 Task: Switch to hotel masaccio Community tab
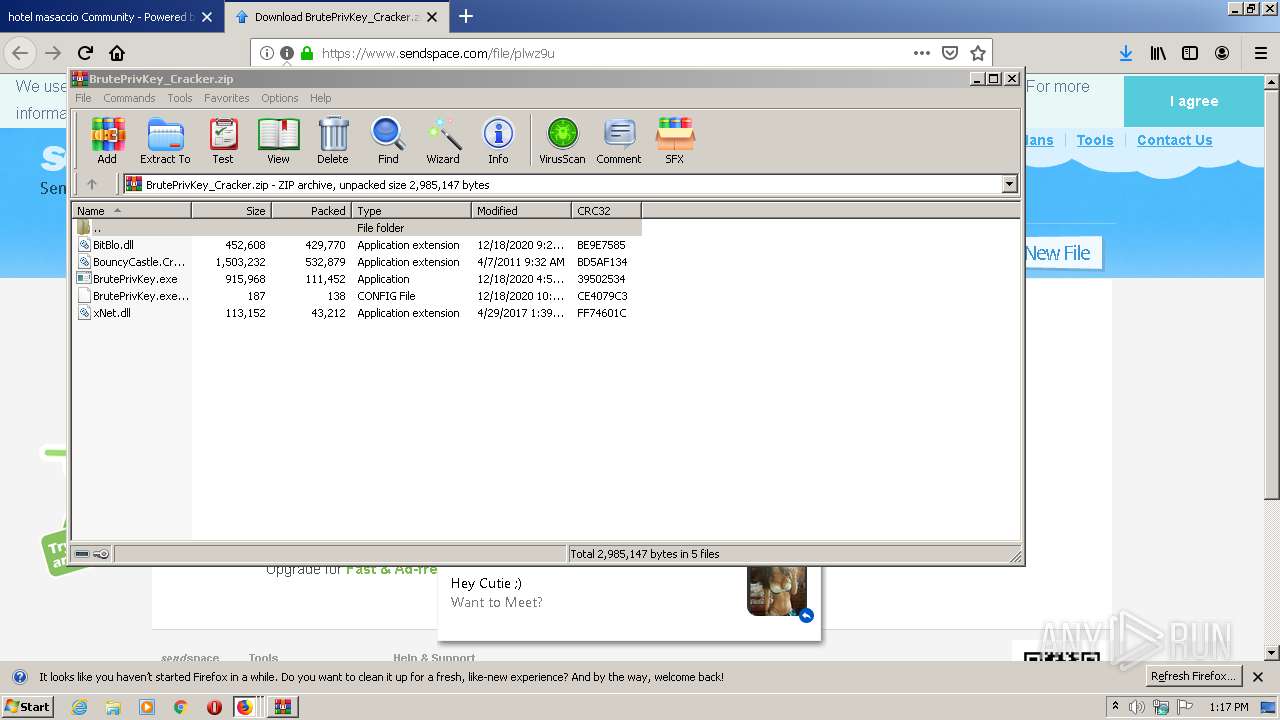110,17
